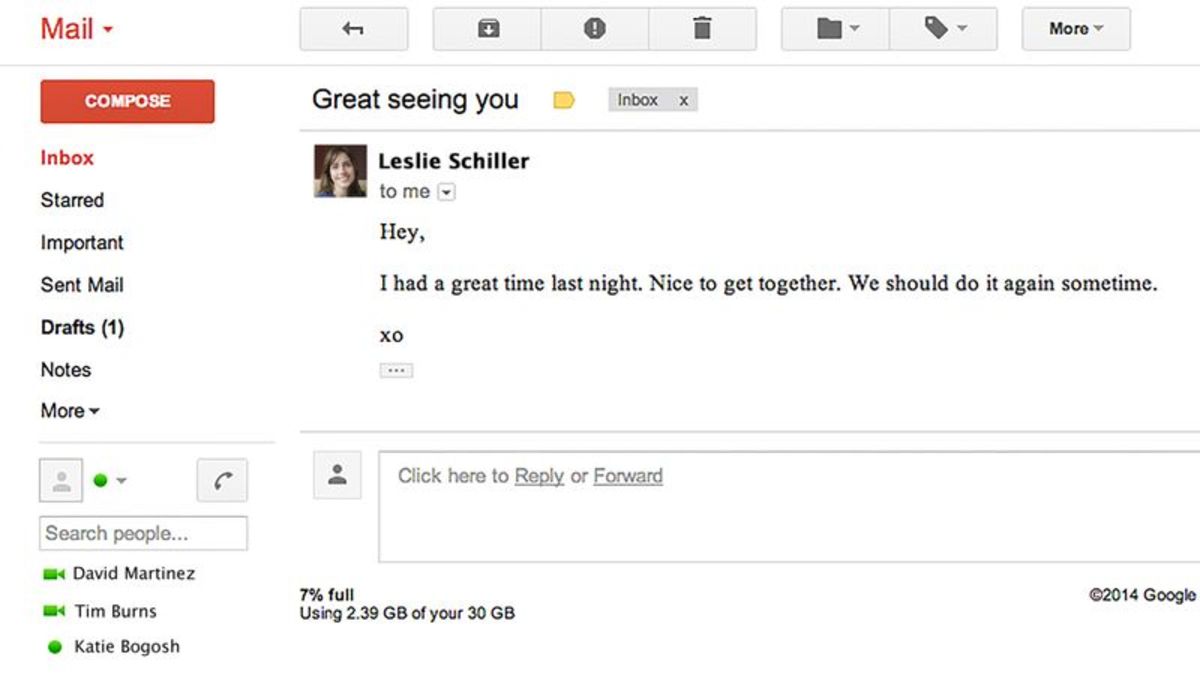The image size is (1200, 675).
Task: Click the back arrow toolbar button
Action: pos(353,29)
